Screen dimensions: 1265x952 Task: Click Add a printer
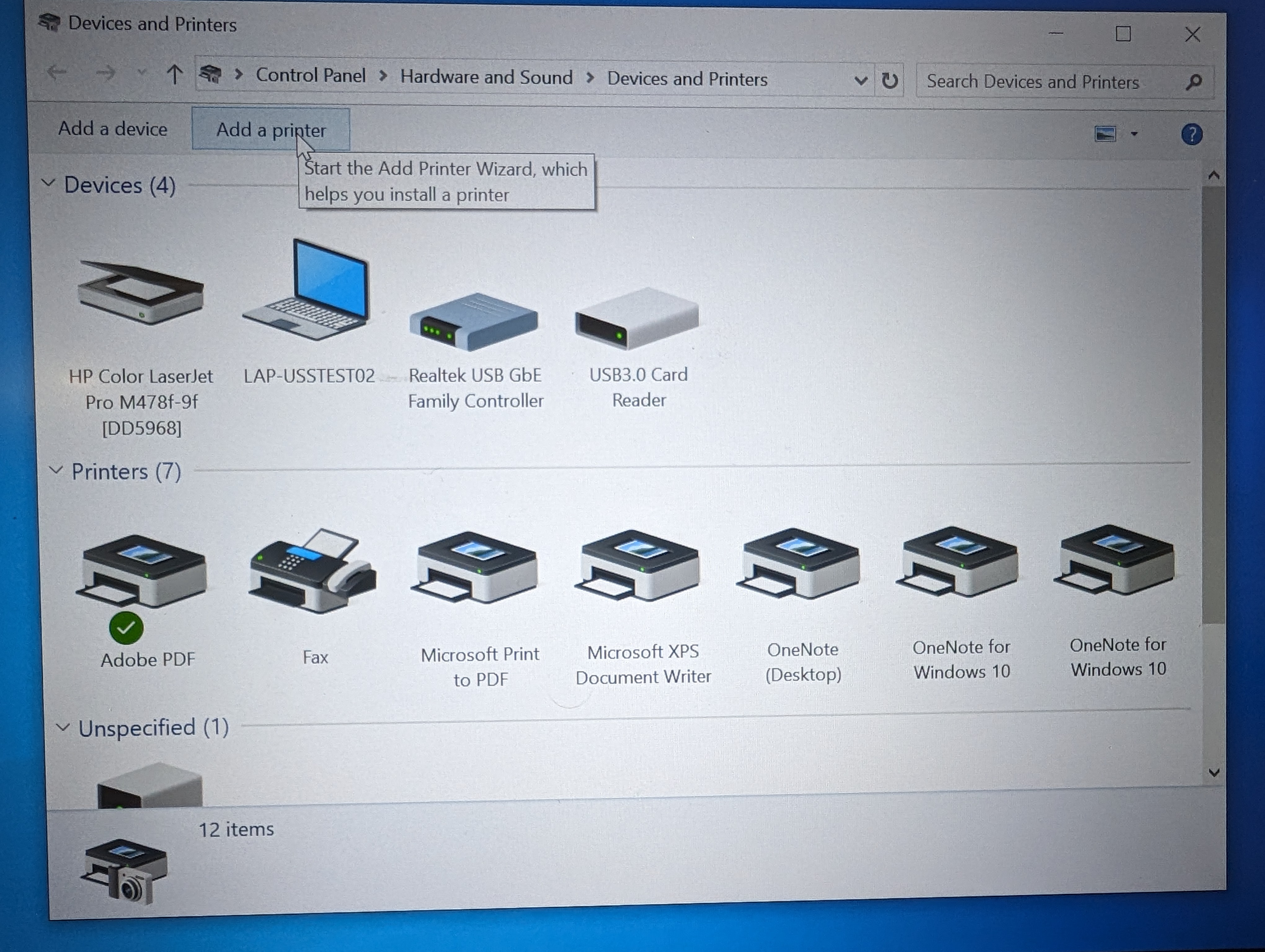[271, 130]
